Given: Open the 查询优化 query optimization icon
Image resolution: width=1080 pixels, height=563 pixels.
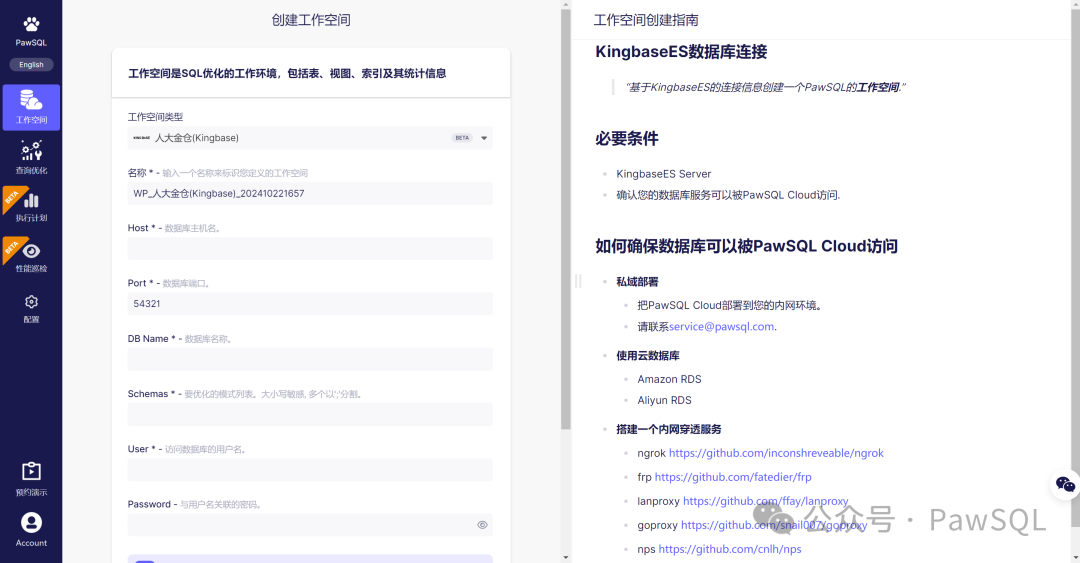Looking at the screenshot, I should 31,150.
